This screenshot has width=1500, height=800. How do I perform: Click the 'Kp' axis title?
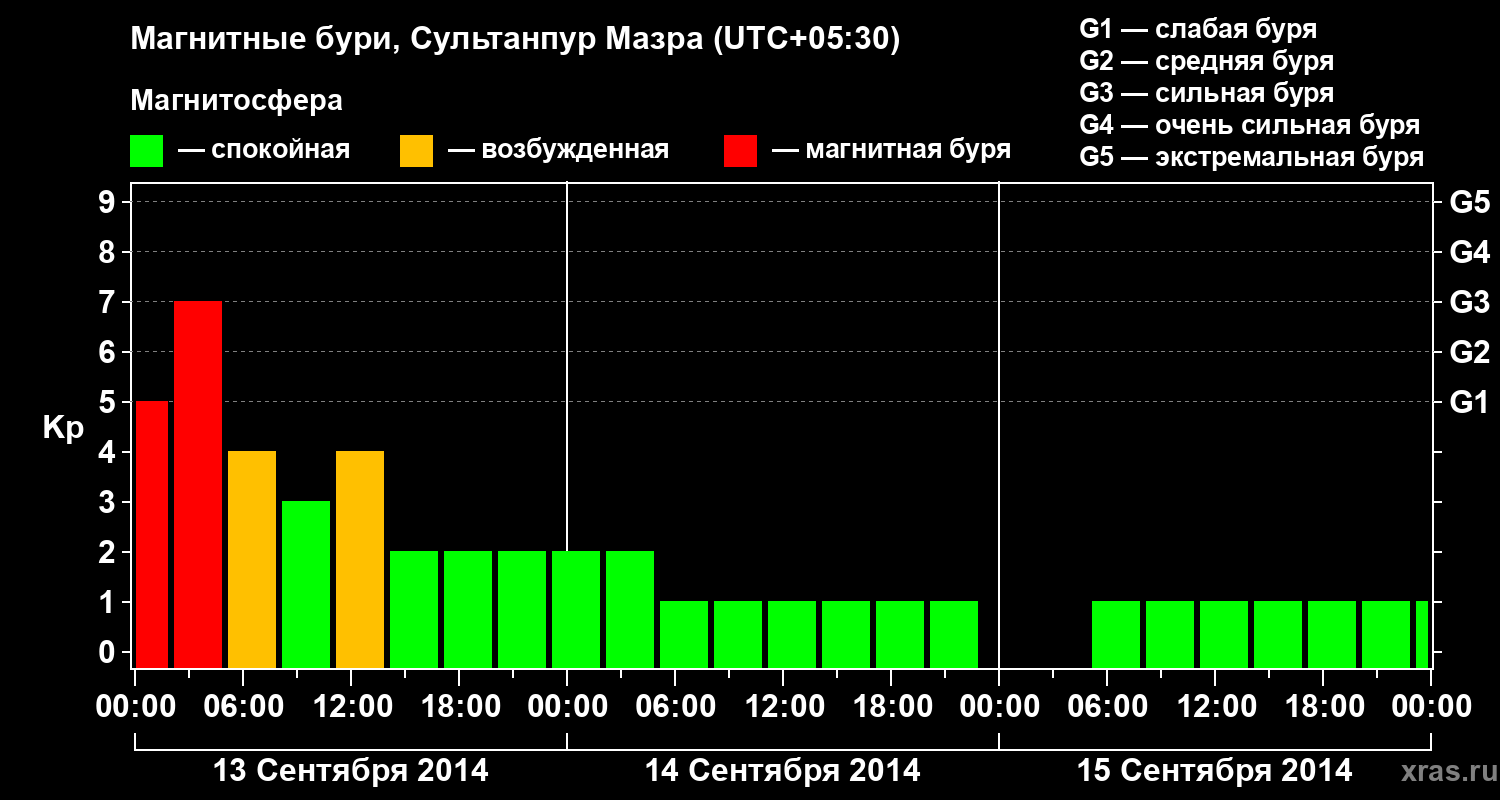click(x=63, y=429)
